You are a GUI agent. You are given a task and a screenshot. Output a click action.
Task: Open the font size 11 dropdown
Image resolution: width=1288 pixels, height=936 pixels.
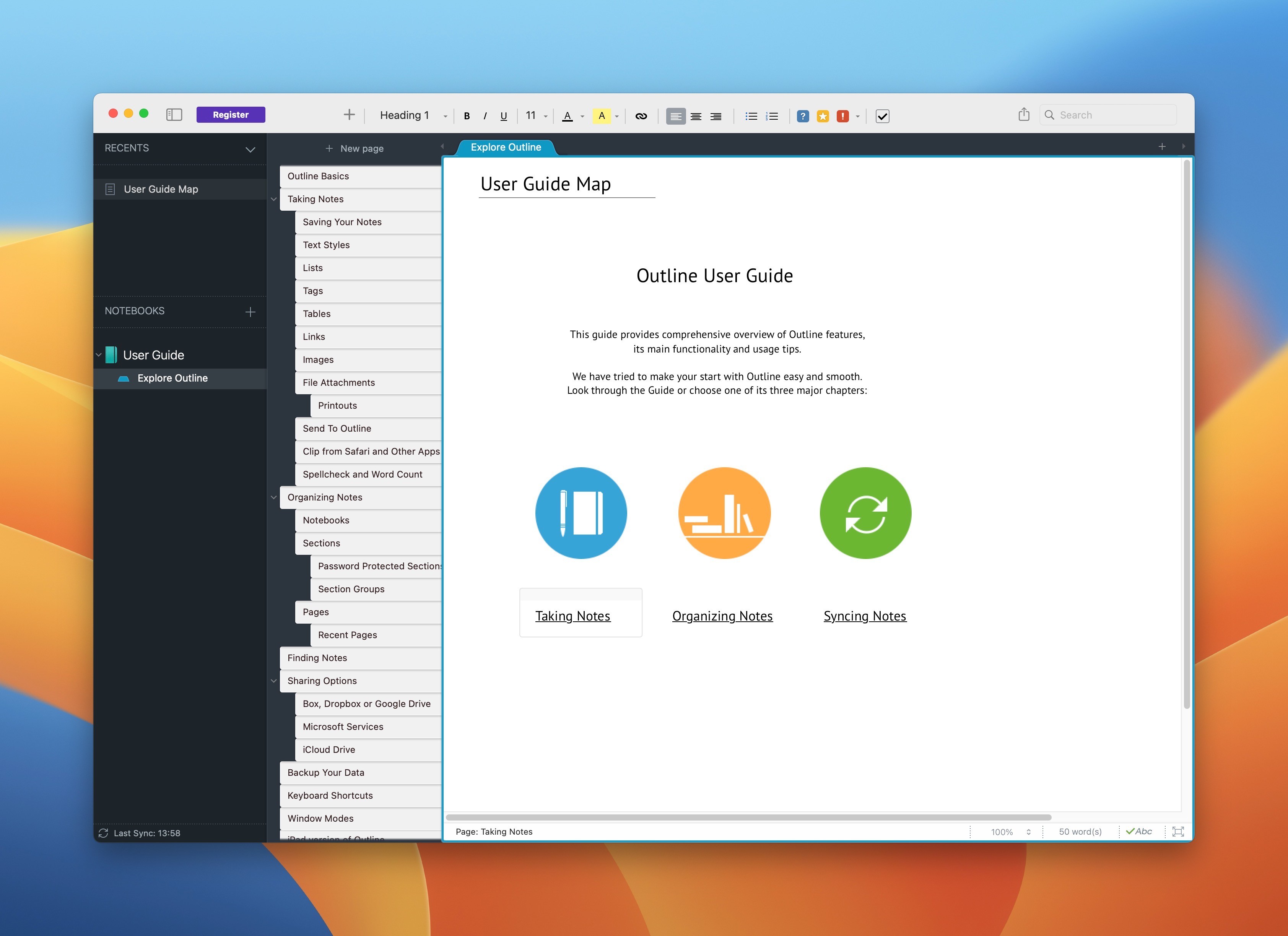536,115
